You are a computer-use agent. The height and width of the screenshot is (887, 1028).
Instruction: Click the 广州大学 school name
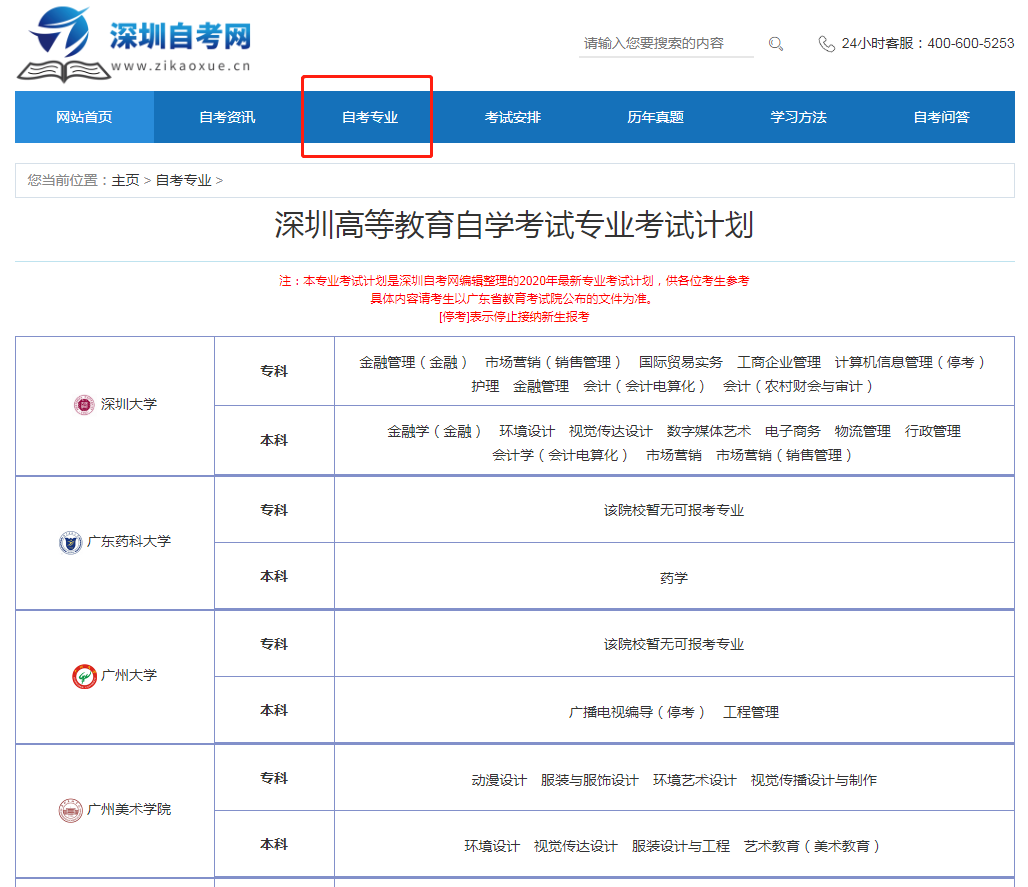(129, 676)
